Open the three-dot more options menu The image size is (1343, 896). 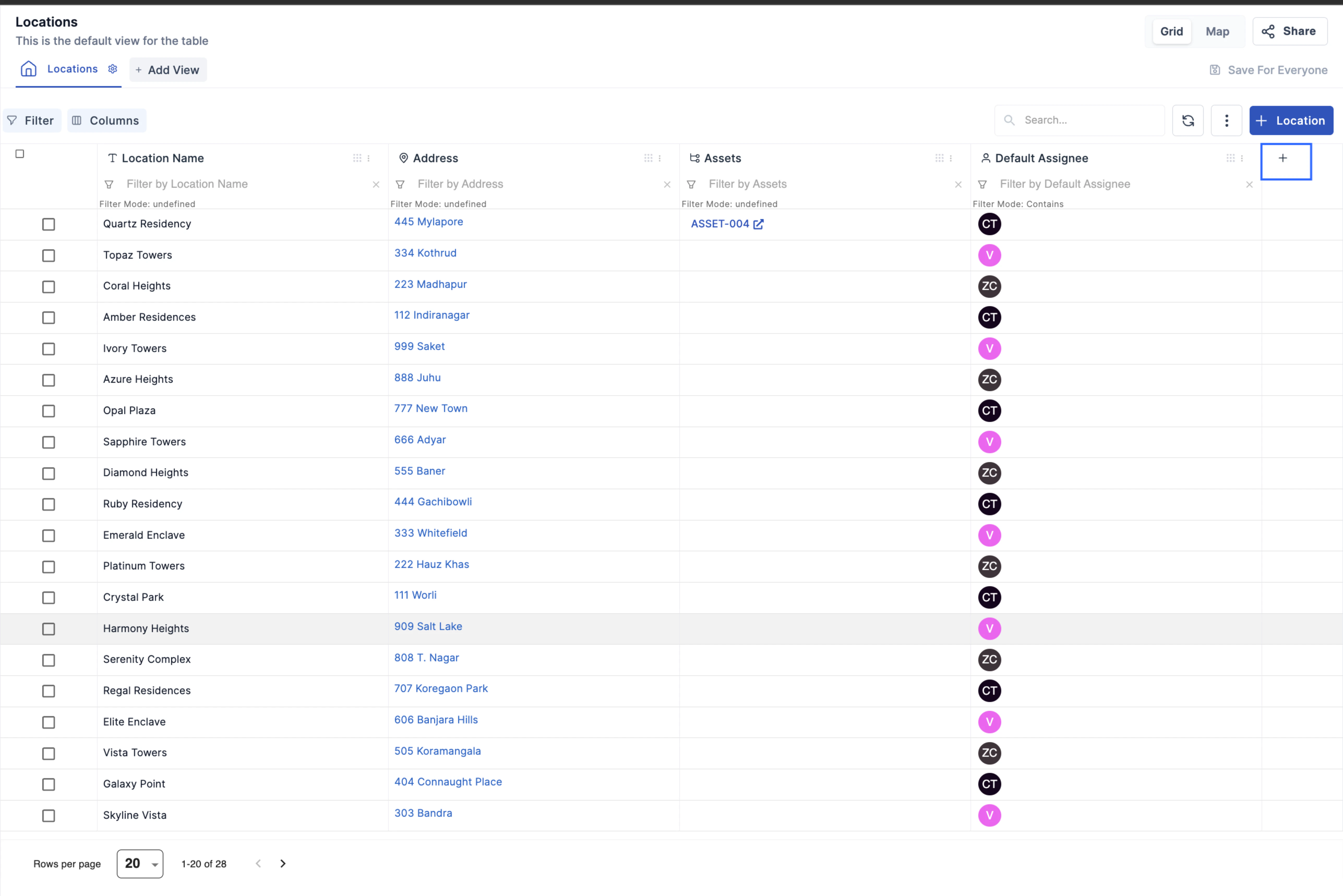1226,120
